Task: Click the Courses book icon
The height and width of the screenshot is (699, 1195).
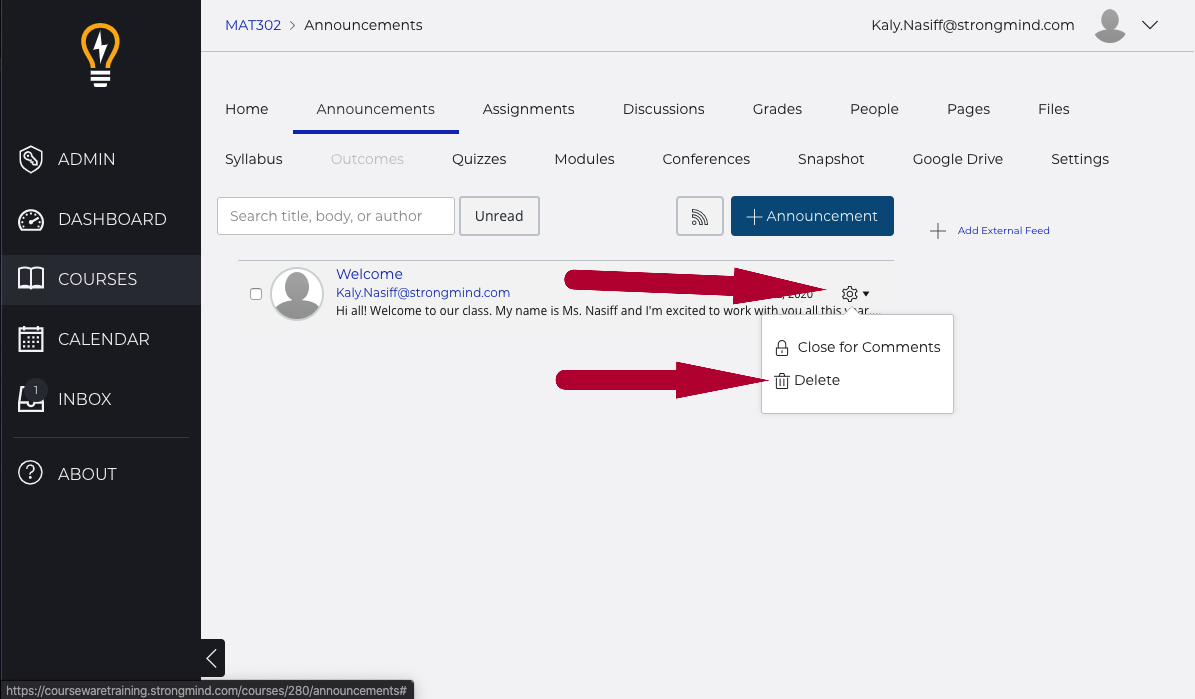Action: coord(30,278)
